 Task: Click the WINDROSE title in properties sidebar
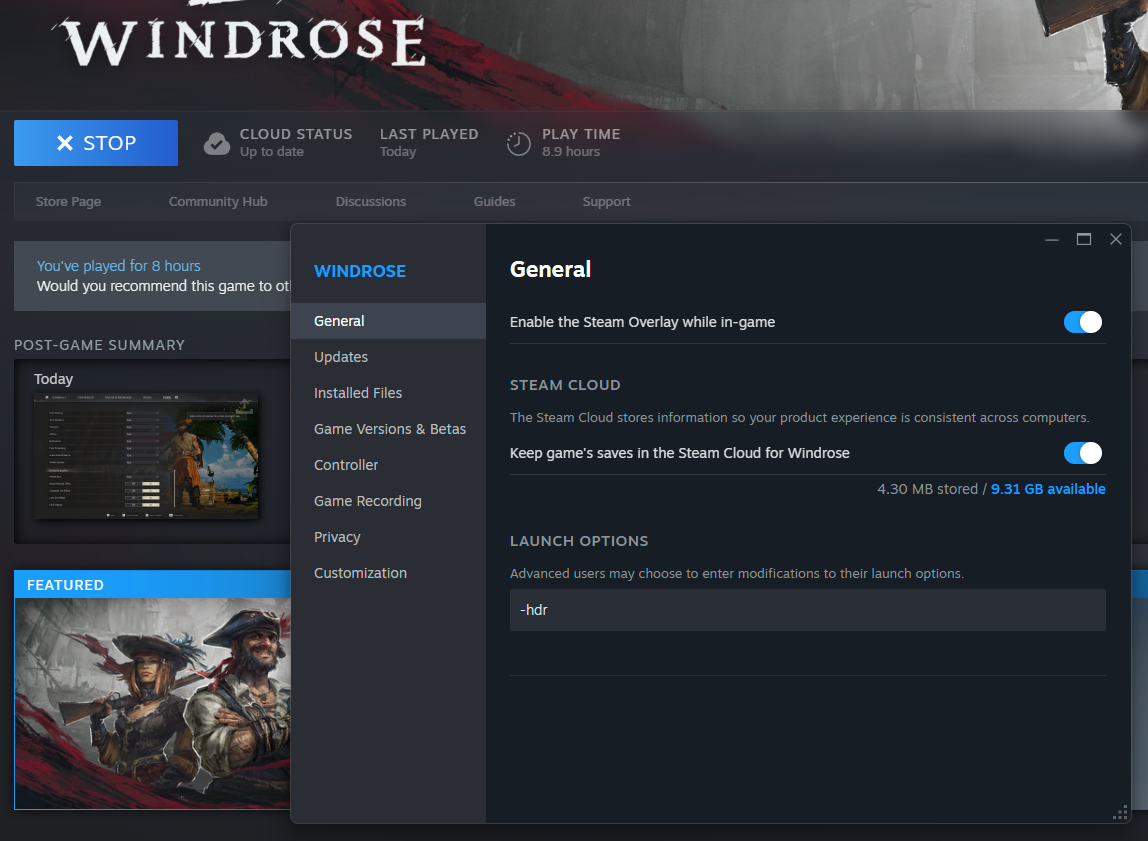(x=359, y=271)
